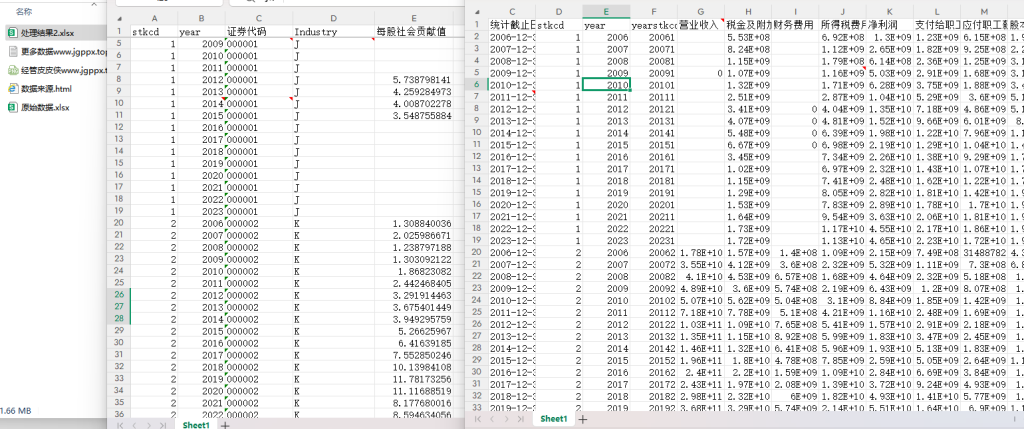Select the 原始数据.xlsx file icon
The height and width of the screenshot is (429, 1024).
[x=12, y=108]
